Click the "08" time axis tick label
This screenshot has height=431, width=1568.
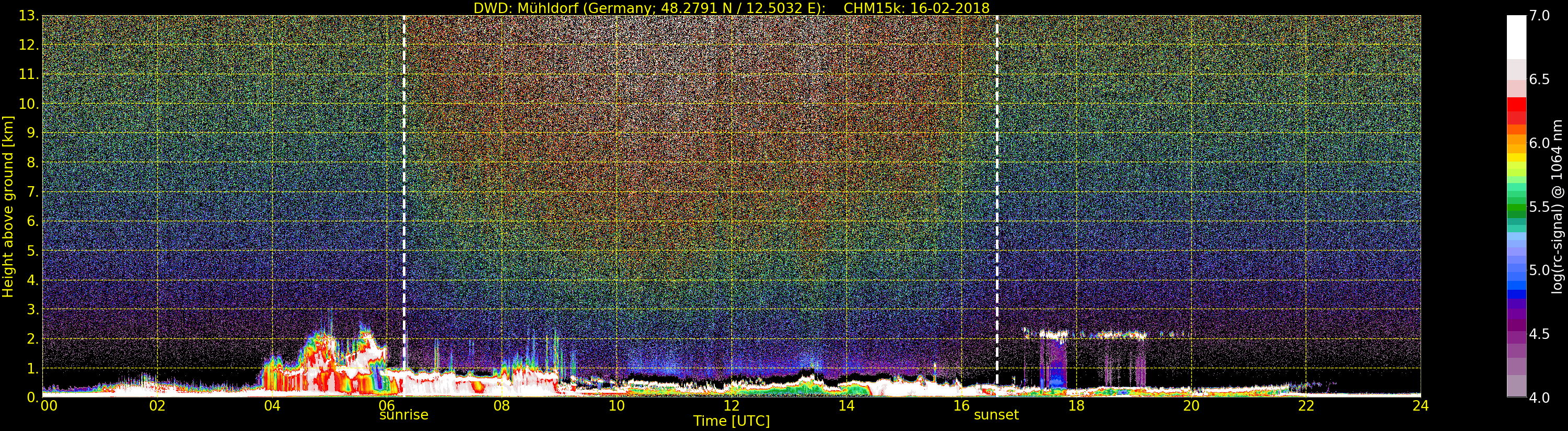click(502, 405)
